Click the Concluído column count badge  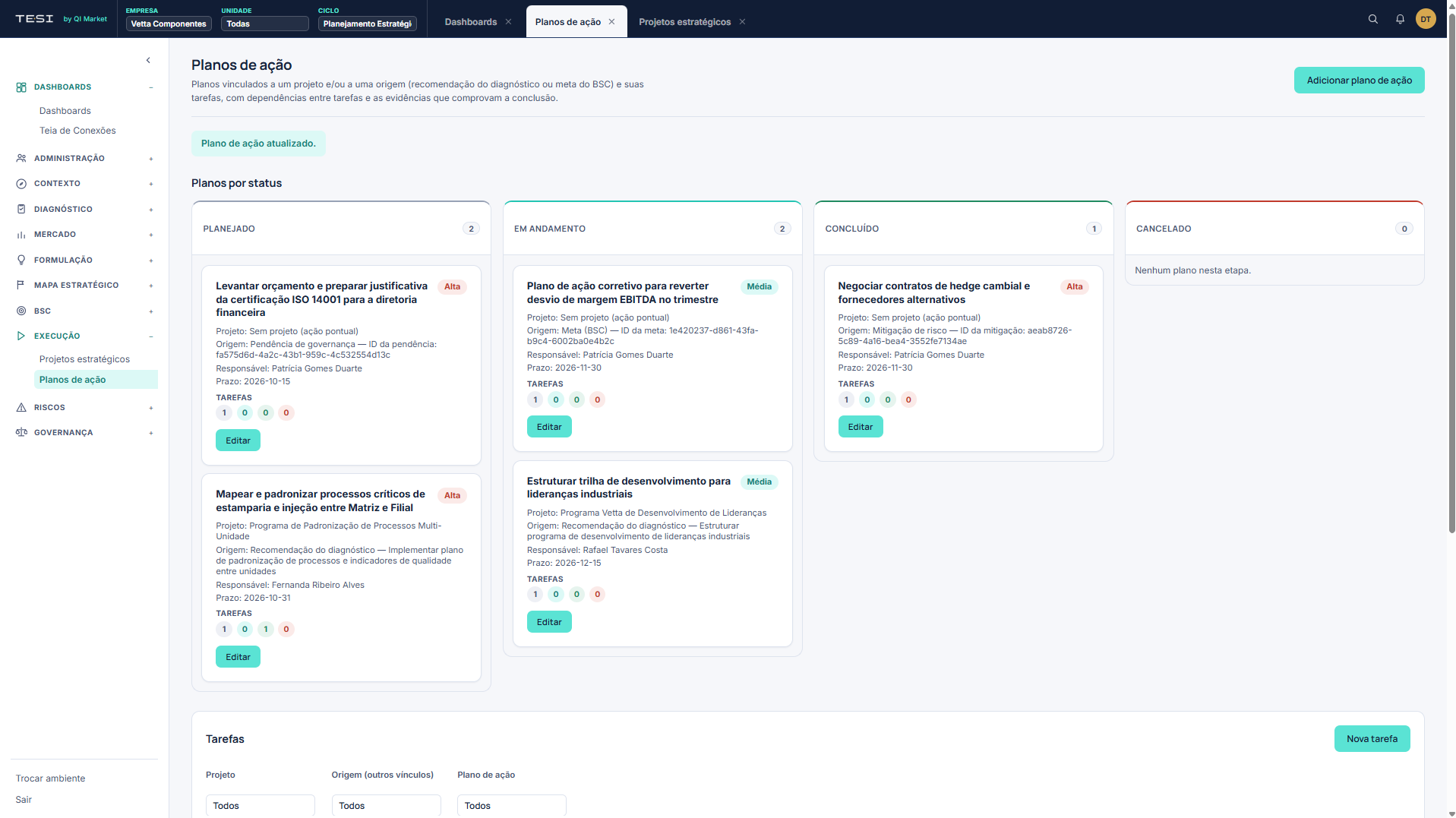(x=1094, y=229)
